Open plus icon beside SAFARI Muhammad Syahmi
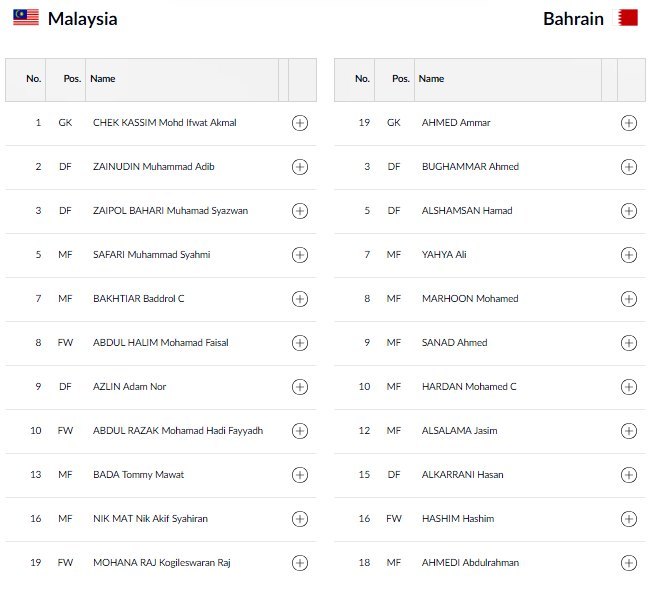Image resolution: width=669 pixels, height=591 pixels. click(x=299, y=255)
